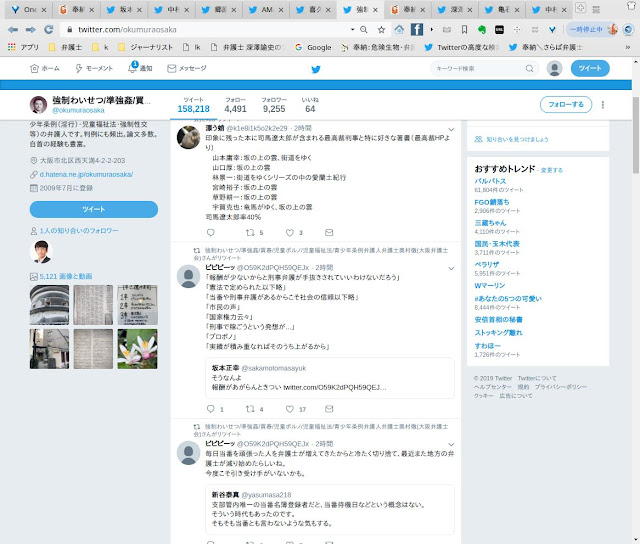Open the new tab plus icon
This screenshot has width=640, height=544.
pyautogui.click(x=580, y=7)
